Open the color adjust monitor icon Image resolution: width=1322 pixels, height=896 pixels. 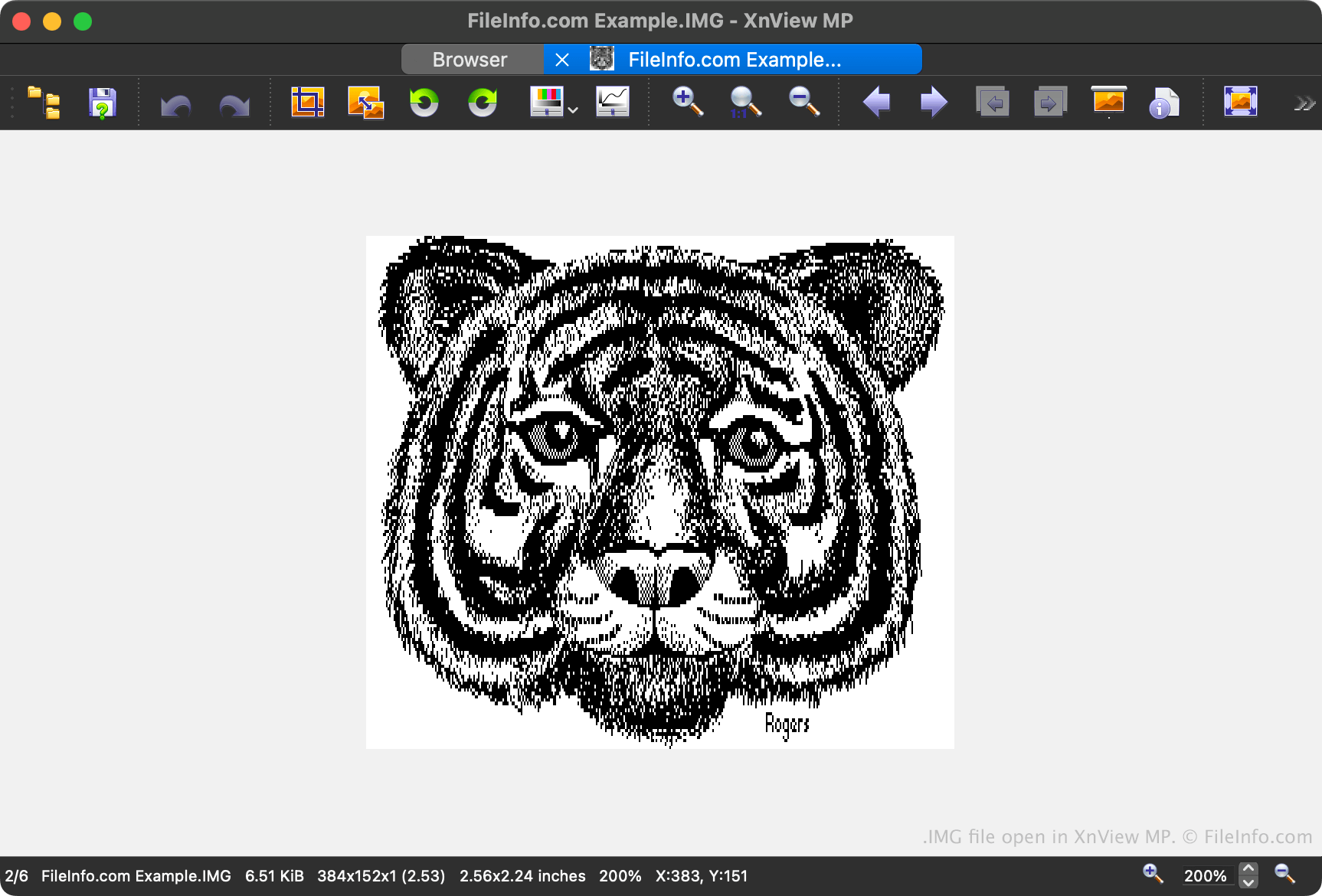click(x=547, y=102)
